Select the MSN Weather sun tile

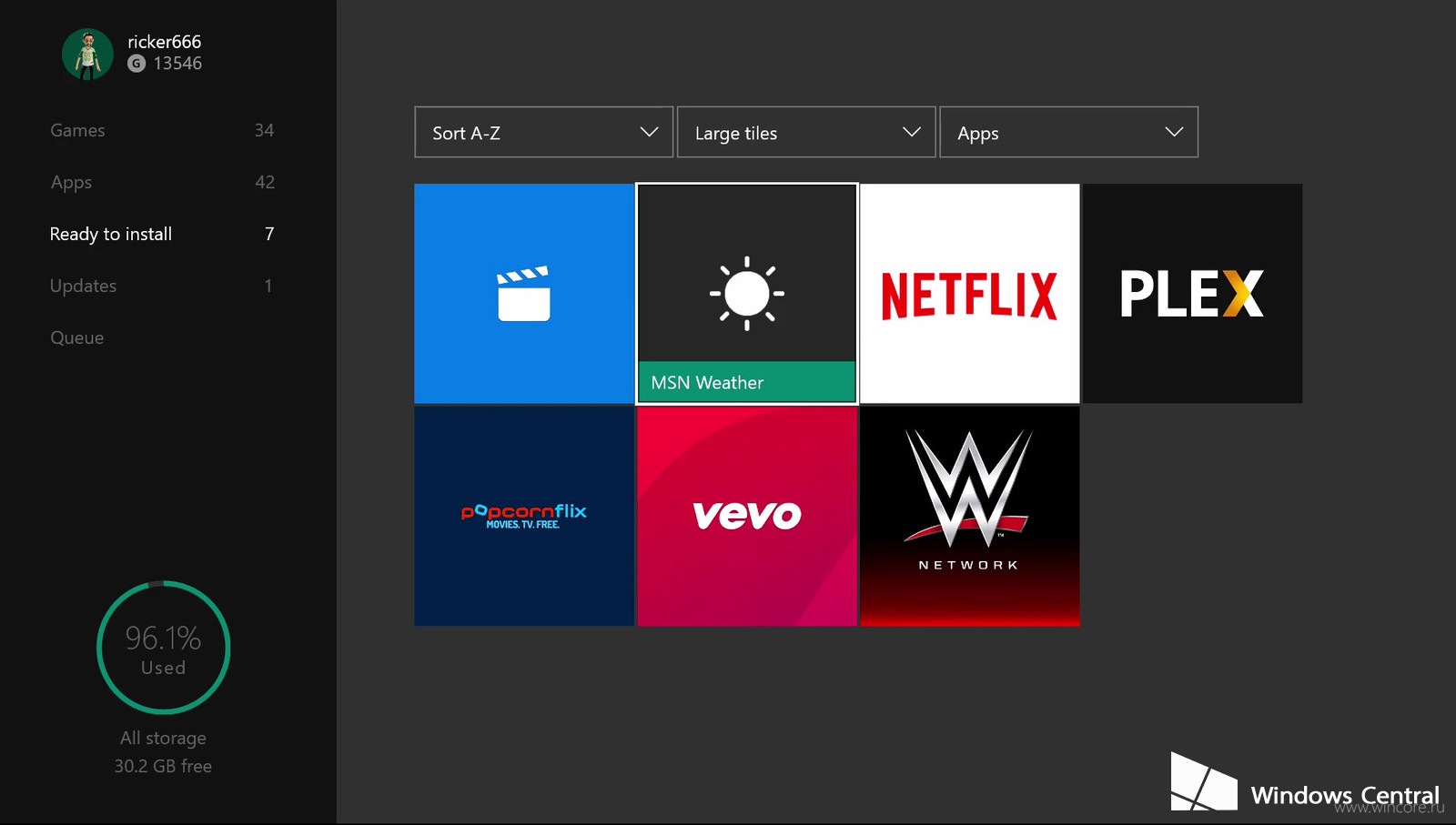pyautogui.click(x=747, y=294)
